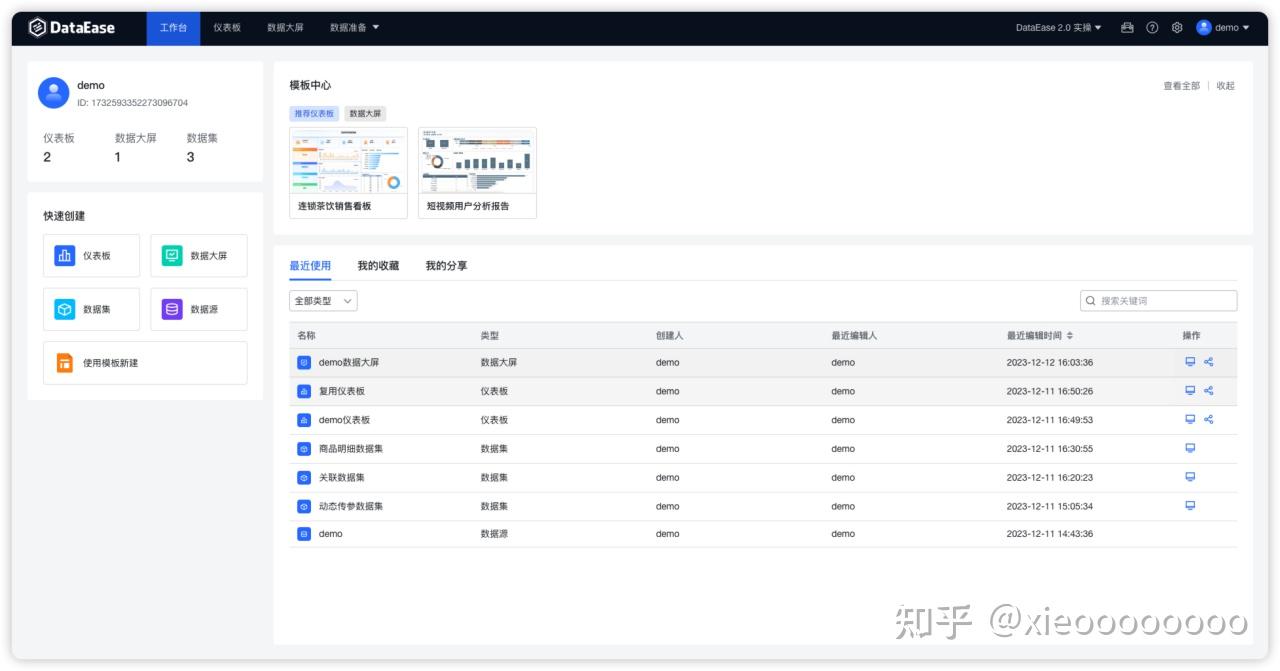Open 商品明细数据集 with monitor icon
1280x671 pixels.
[x=1190, y=448]
